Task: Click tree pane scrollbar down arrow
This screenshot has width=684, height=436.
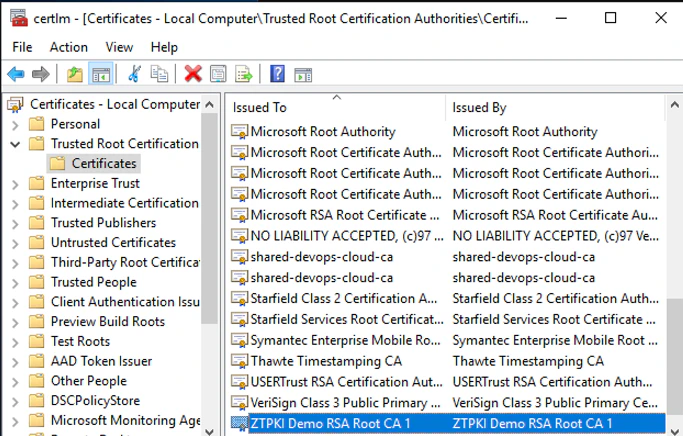Action: (x=209, y=431)
